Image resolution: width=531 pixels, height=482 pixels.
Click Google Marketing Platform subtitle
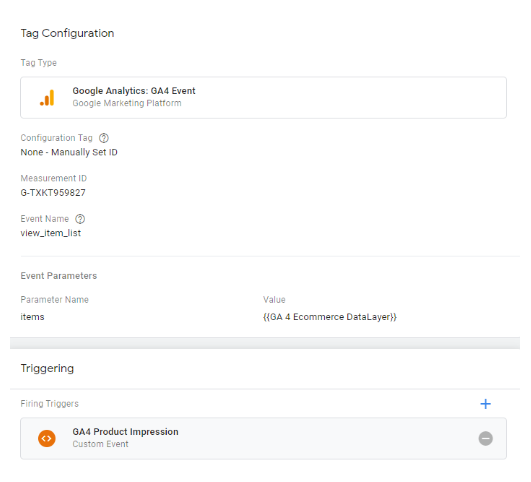(x=127, y=103)
